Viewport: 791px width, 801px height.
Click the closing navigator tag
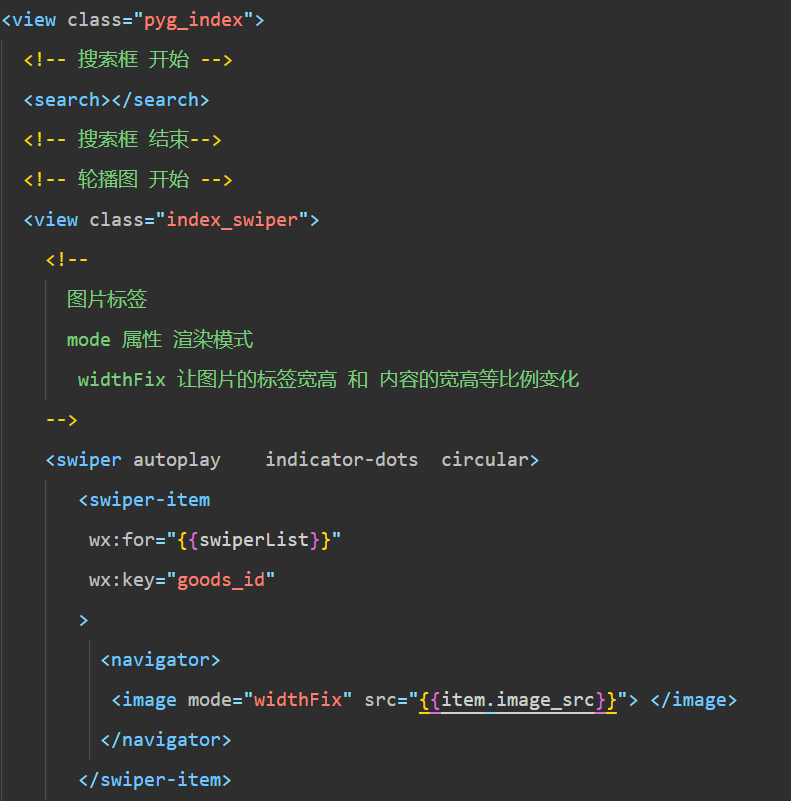(166, 740)
